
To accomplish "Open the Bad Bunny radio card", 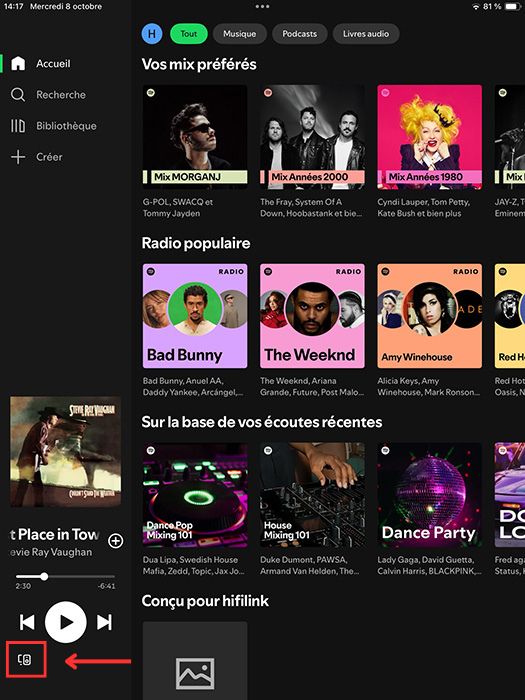I will pos(195,316).
